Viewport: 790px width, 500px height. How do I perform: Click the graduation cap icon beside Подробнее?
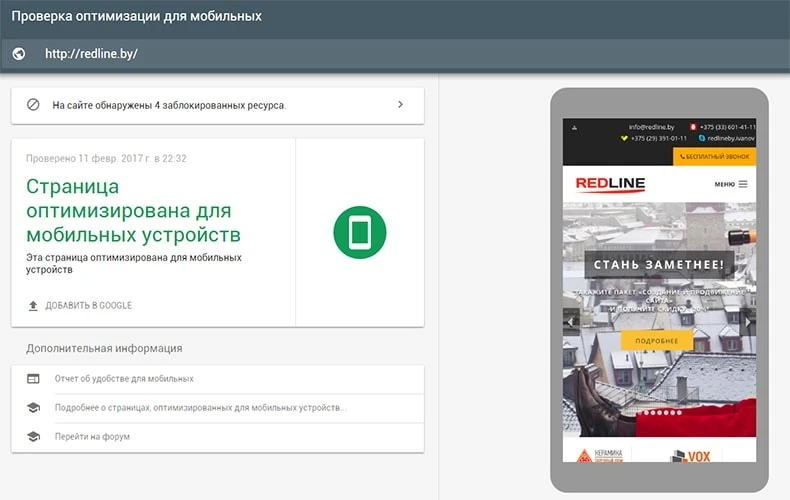33,407
